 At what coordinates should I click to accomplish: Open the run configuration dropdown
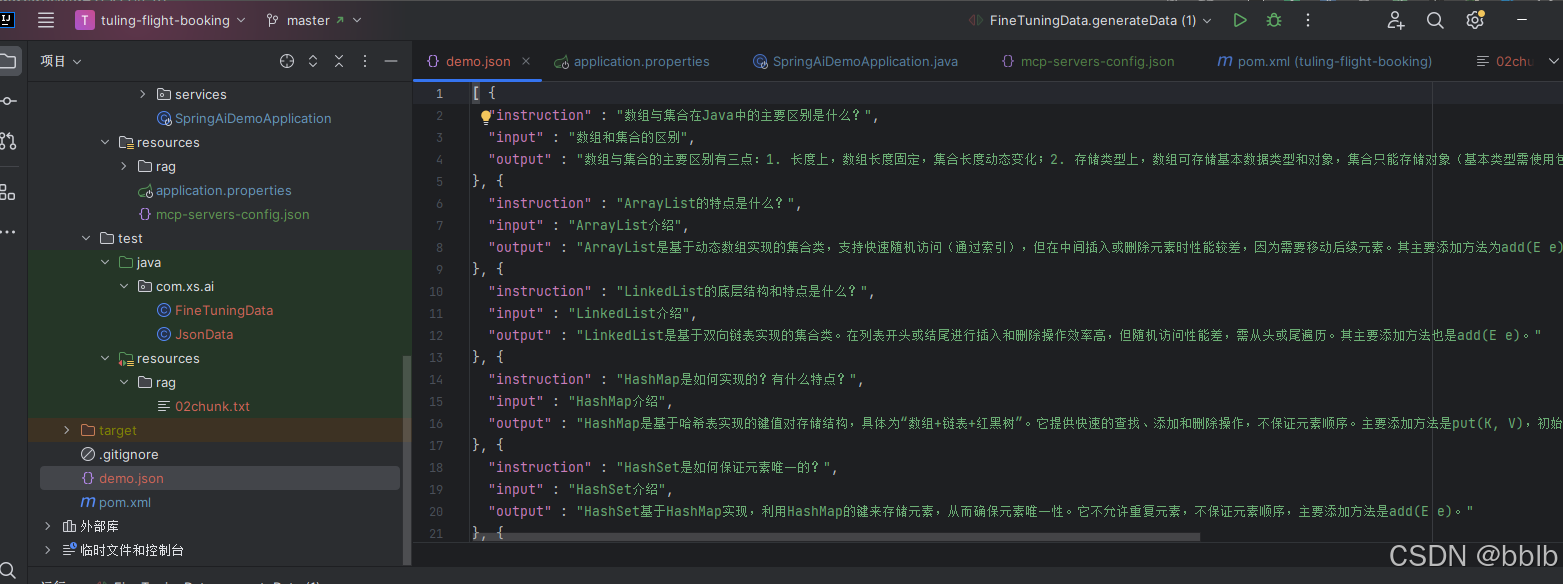[x=1092, y=20]
